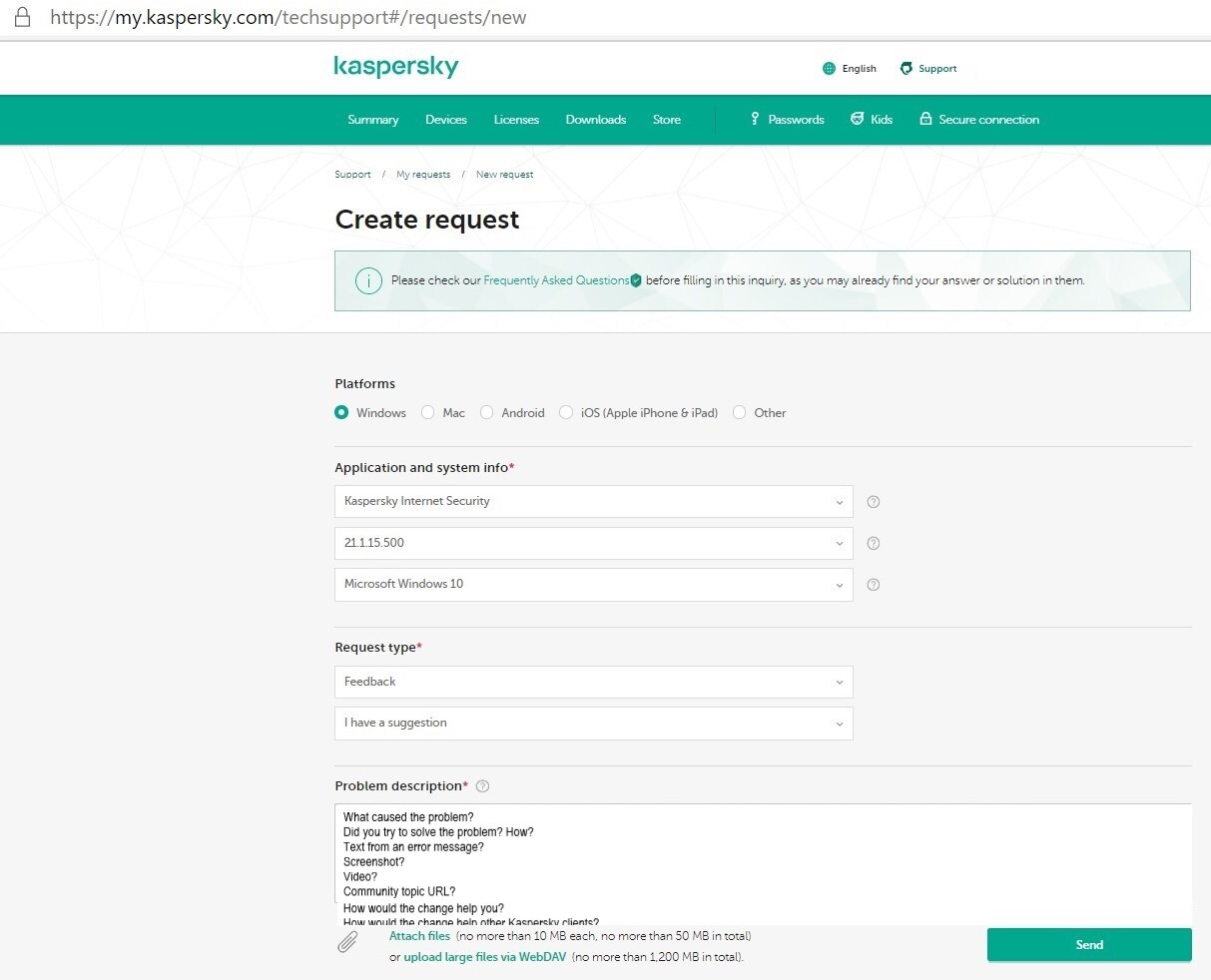Click the shield icon after Frequently Asked Questions
The width and height of the screenshot is (1211, 980).
pos(636,280)
